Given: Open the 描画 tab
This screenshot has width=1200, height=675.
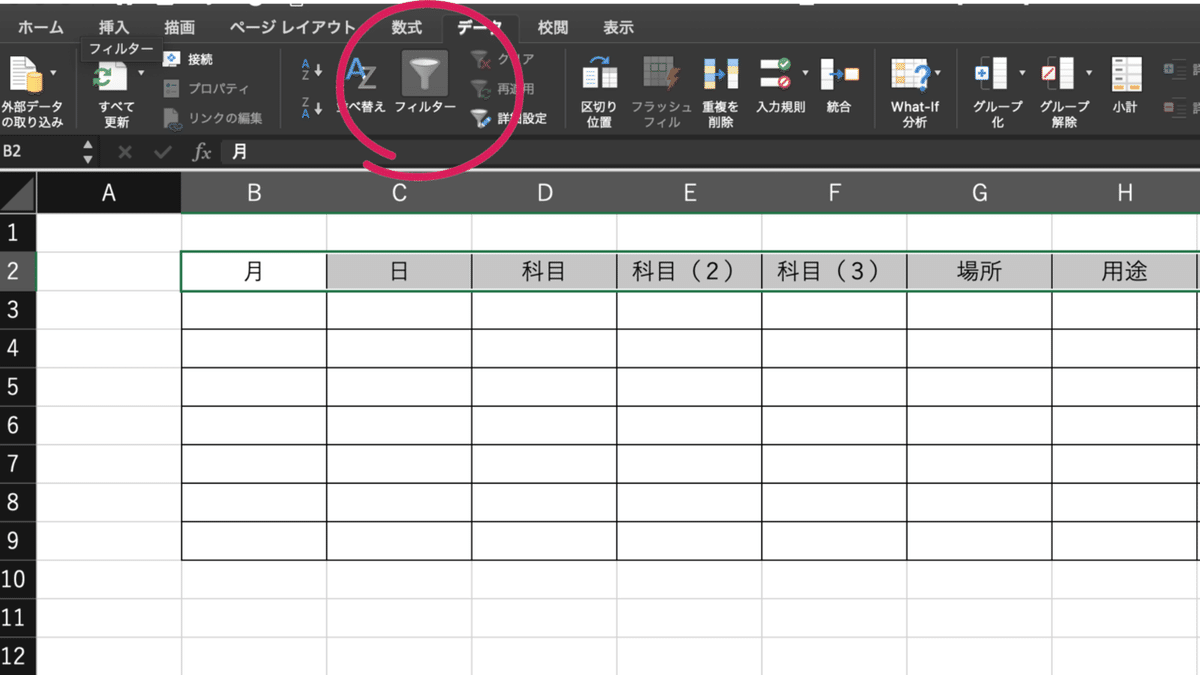Looking at the screenshot, I should pos(180,28).
